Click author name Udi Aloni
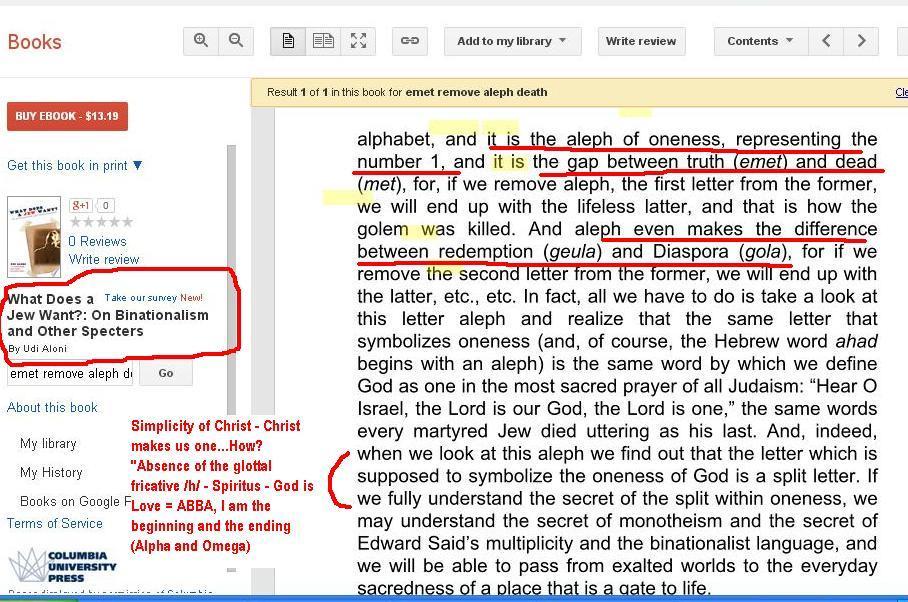The height and width of the screenshot is (602, 908). (x=45, y=348)
